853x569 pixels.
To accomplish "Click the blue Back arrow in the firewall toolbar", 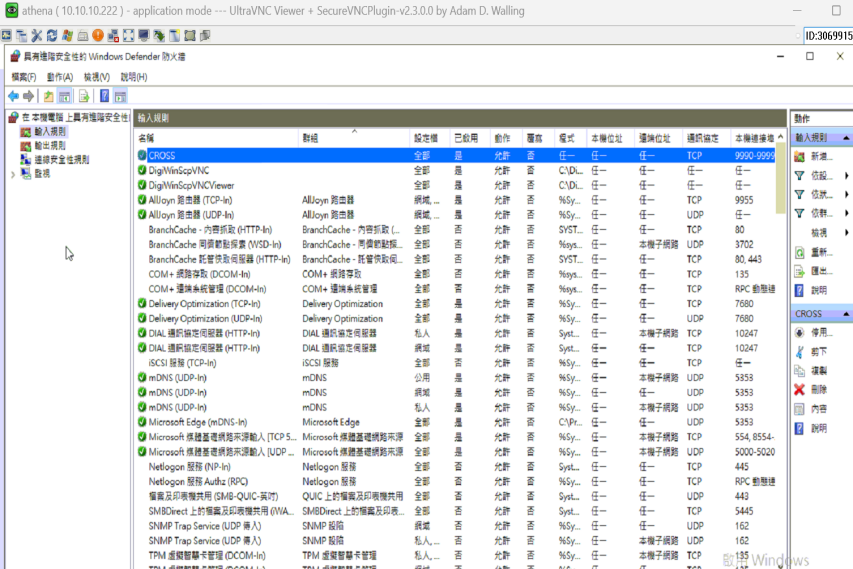I will click(14, 96).
